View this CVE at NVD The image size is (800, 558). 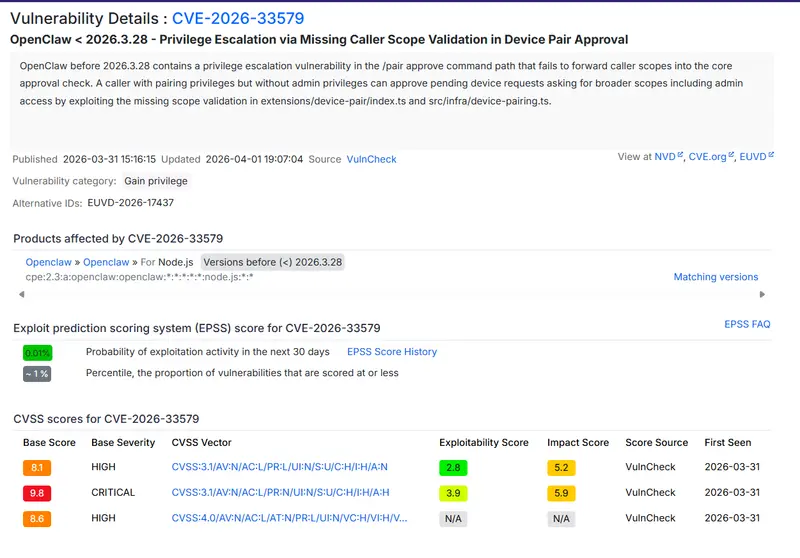665,157
